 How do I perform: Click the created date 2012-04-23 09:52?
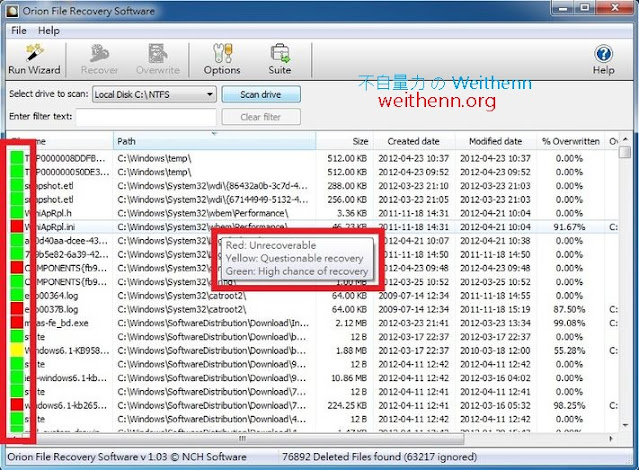pos(414,172)
